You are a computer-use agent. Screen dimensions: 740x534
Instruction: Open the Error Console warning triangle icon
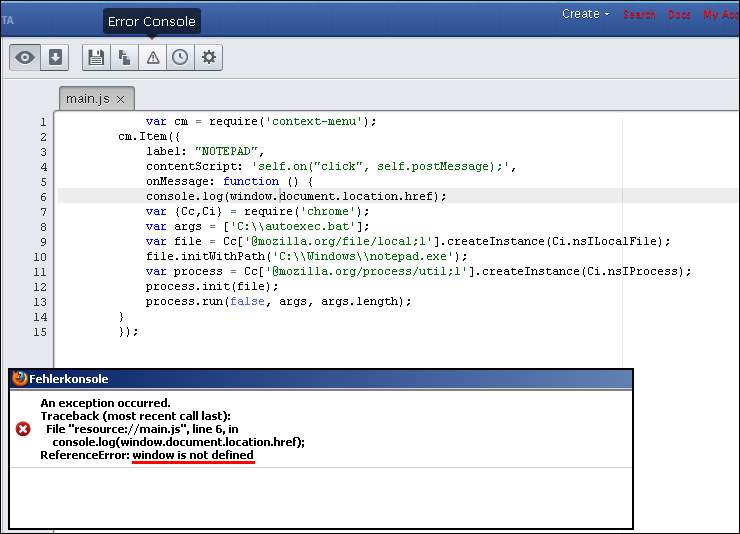coord(152,58)
